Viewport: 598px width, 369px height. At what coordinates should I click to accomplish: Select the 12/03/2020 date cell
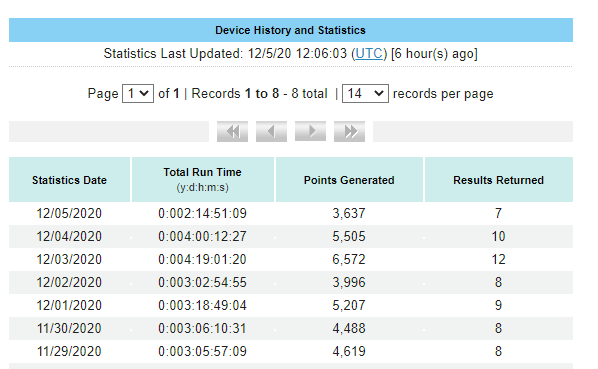click(x=69, y=259)
